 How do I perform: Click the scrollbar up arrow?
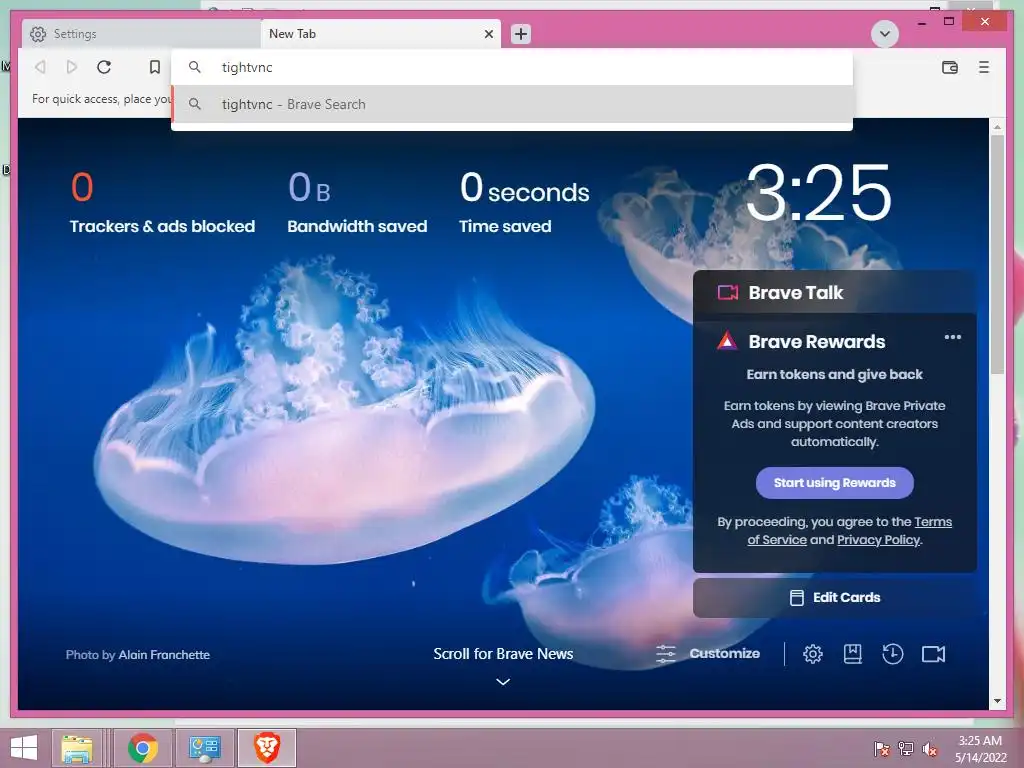tap(997, 126)
